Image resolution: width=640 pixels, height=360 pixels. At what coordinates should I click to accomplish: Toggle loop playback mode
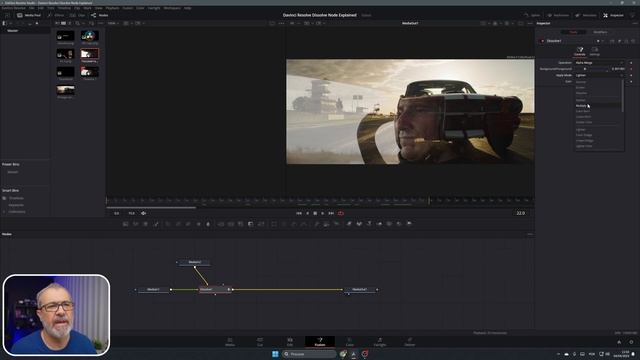tap(341, 213)
